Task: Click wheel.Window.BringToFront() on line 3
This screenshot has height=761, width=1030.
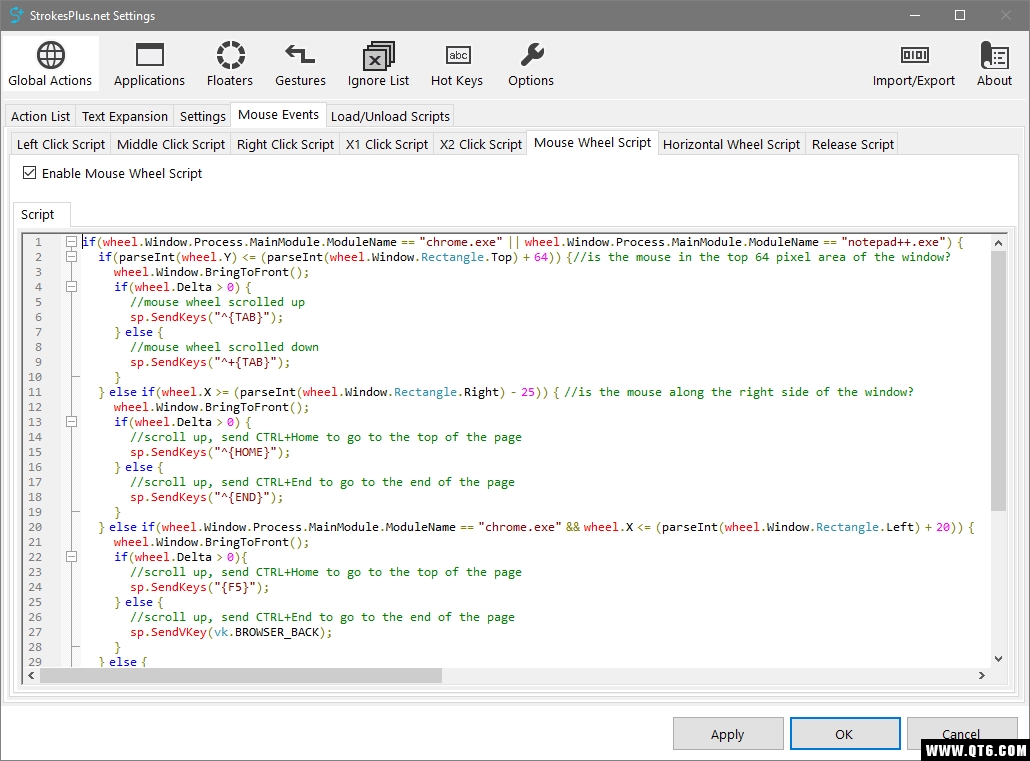Action: tap(211, 272)
